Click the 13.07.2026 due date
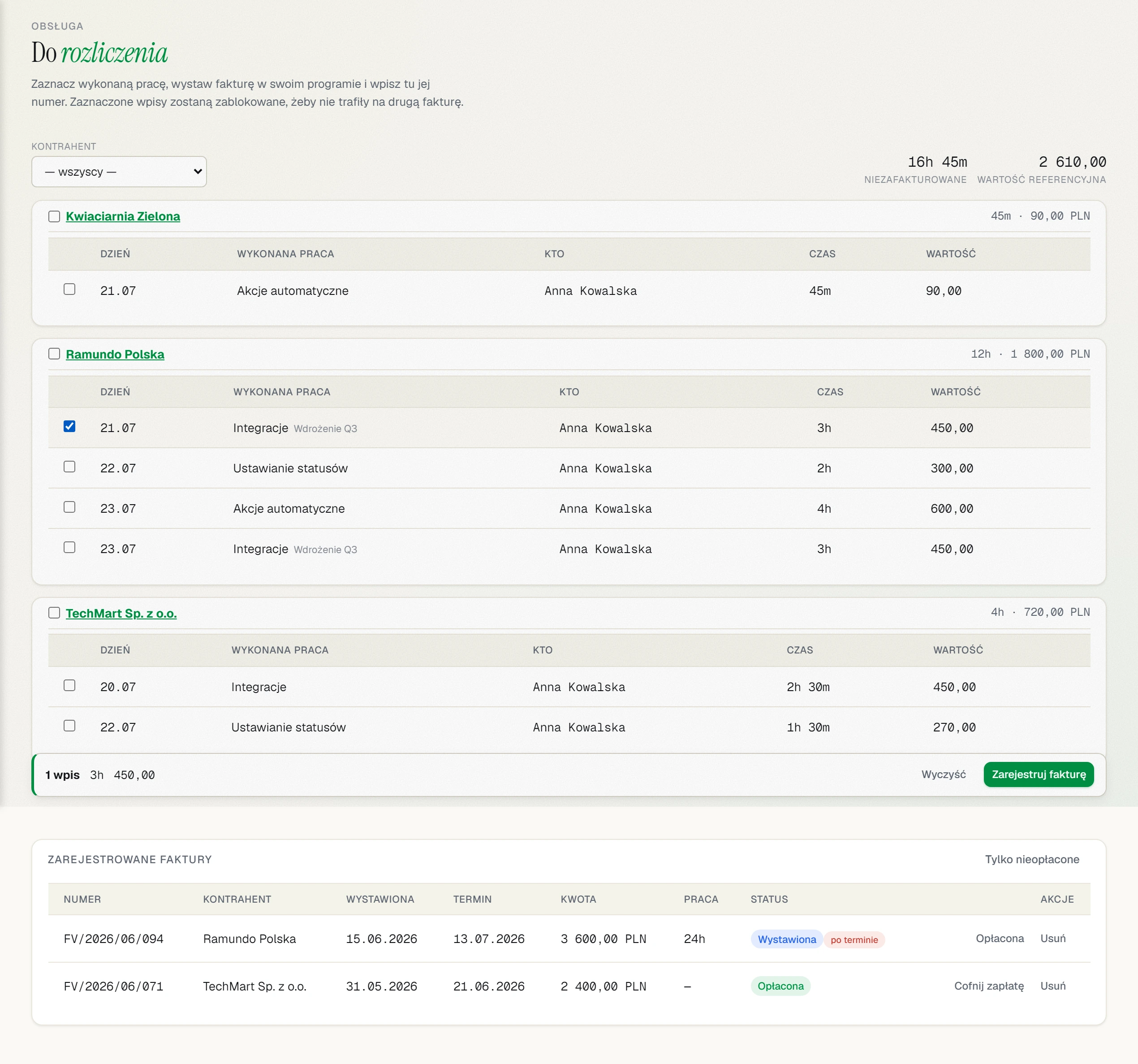This screenshot has height=1064, width=1138. point(489,939)
